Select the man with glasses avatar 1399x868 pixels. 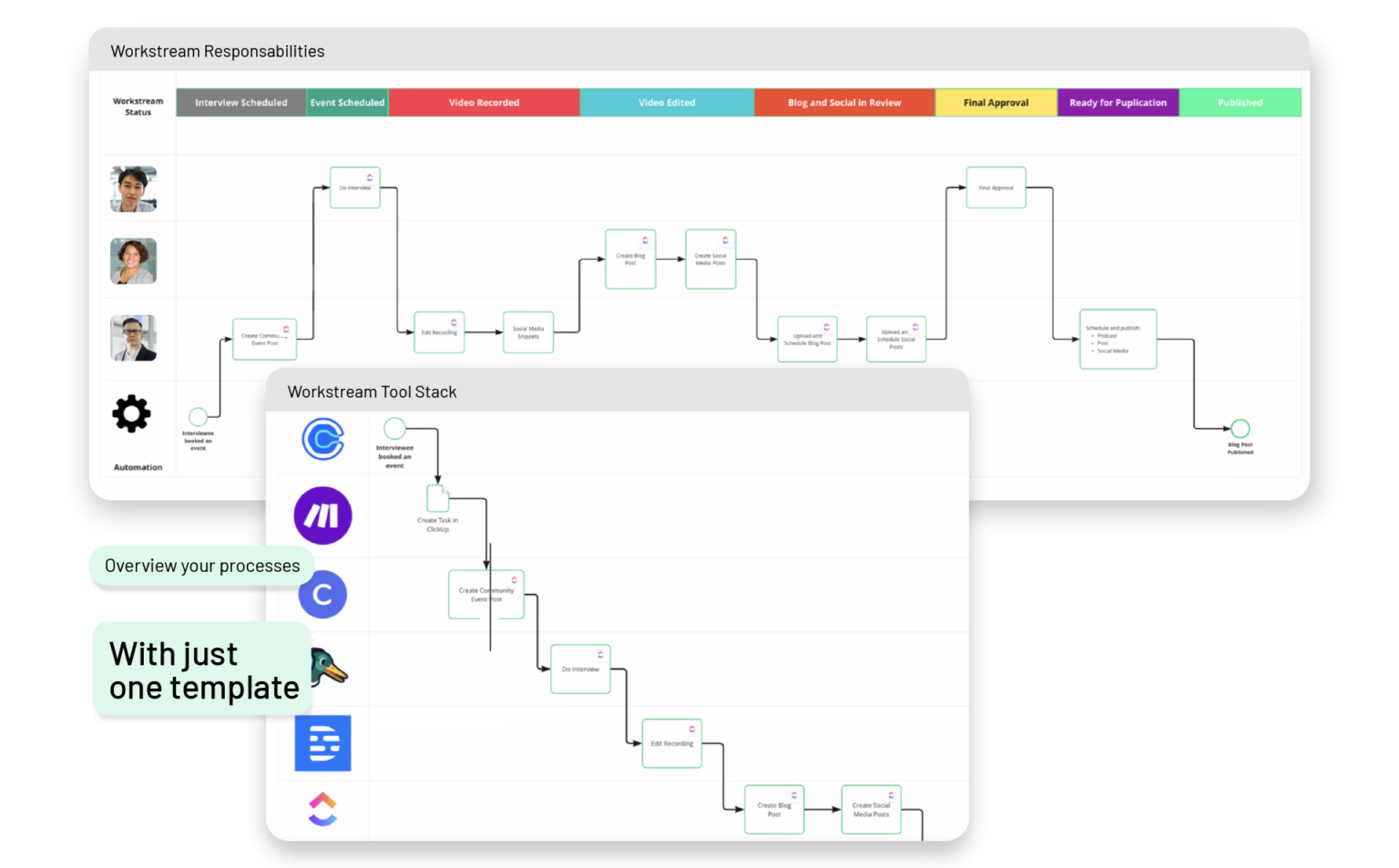point(133,338)
